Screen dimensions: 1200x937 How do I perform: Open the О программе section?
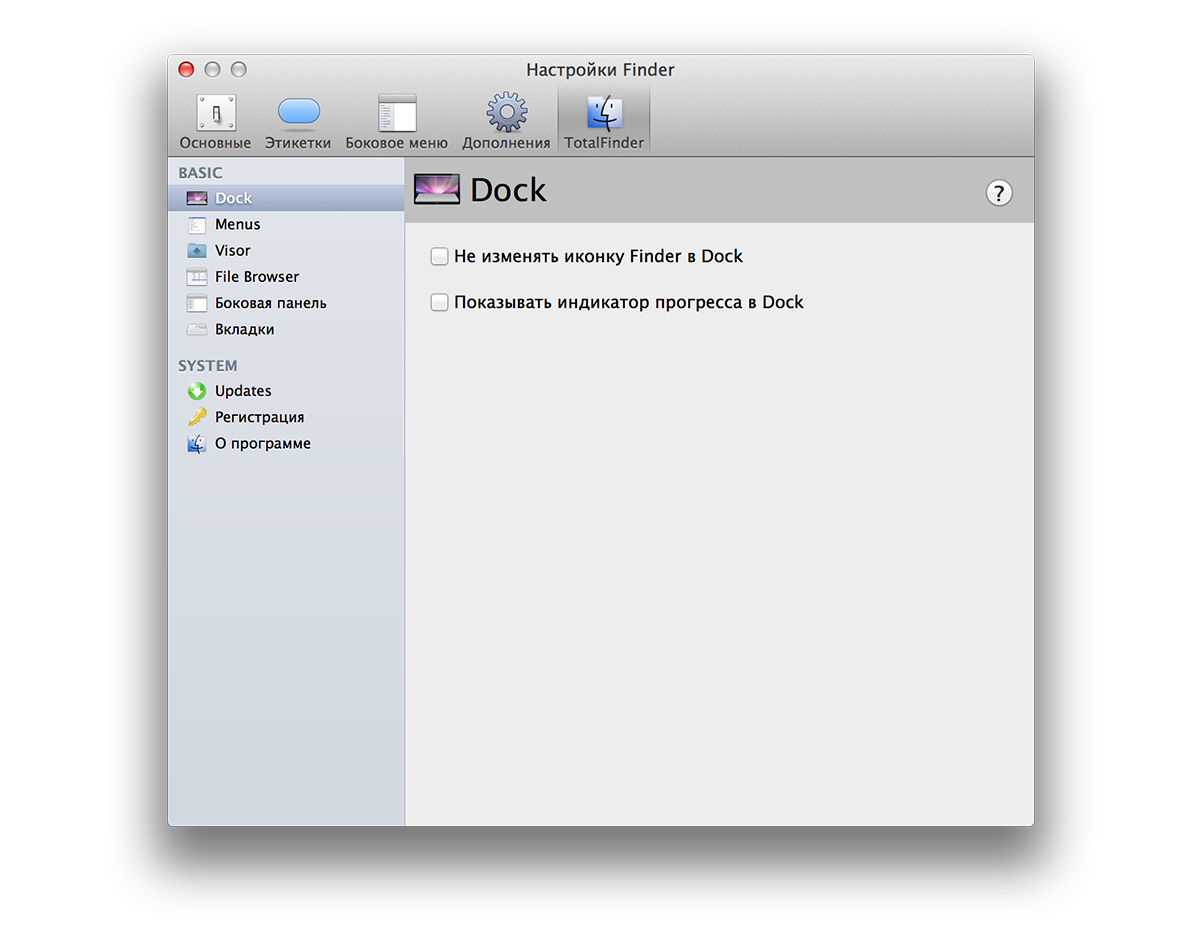click(286, 443)
